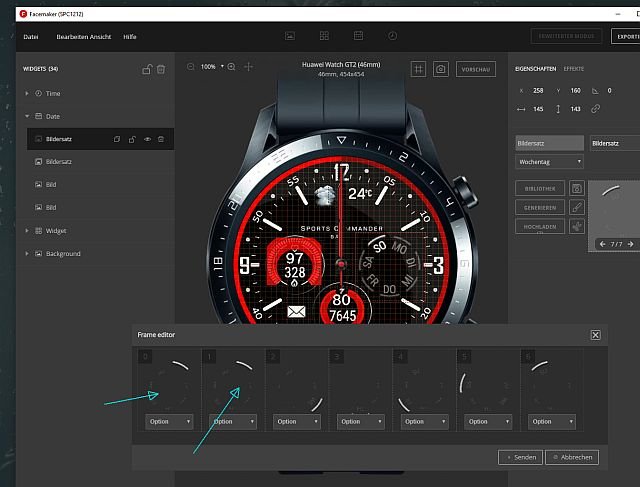Open the clock time toolbar icon
The image size is (640, 487).
(x=392, y=36)
